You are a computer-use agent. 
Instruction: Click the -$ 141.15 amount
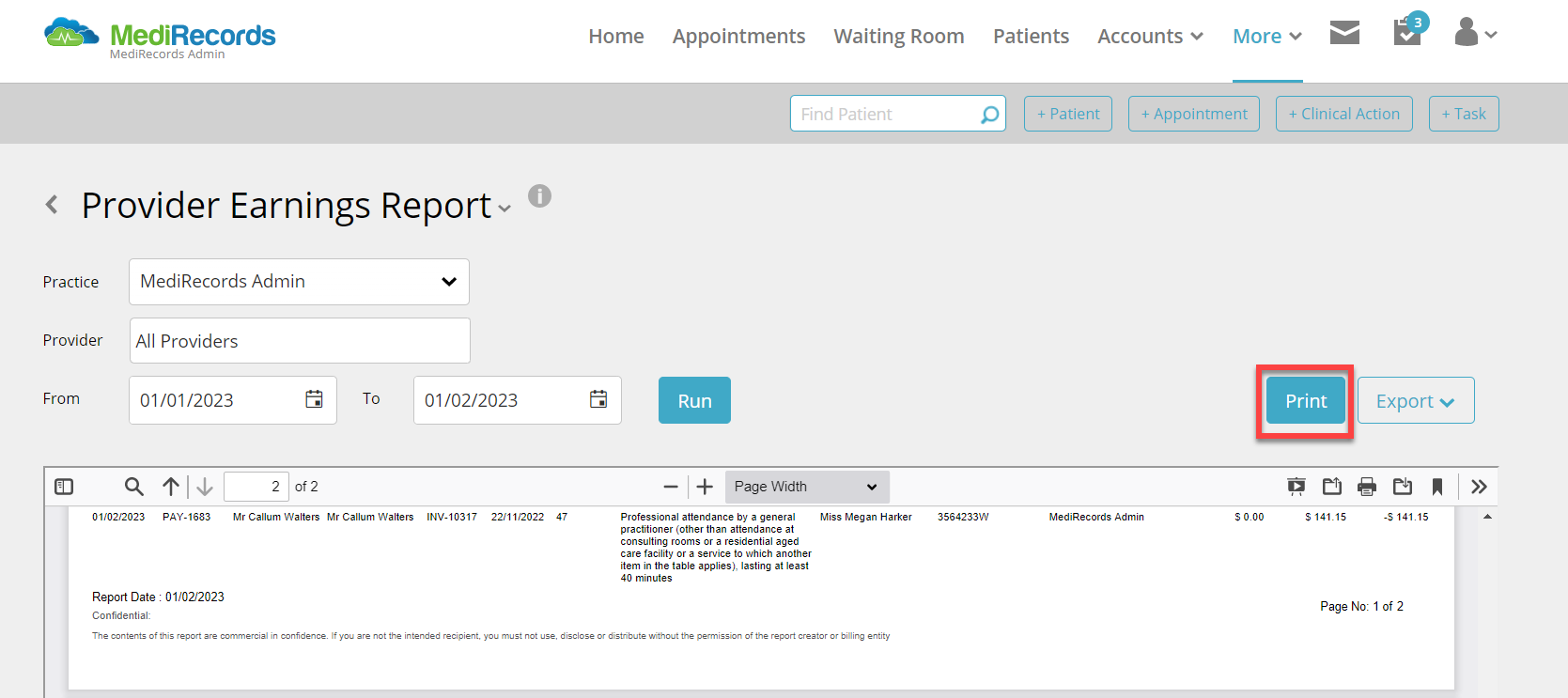pyautogui.click(x=1406, y=517)
